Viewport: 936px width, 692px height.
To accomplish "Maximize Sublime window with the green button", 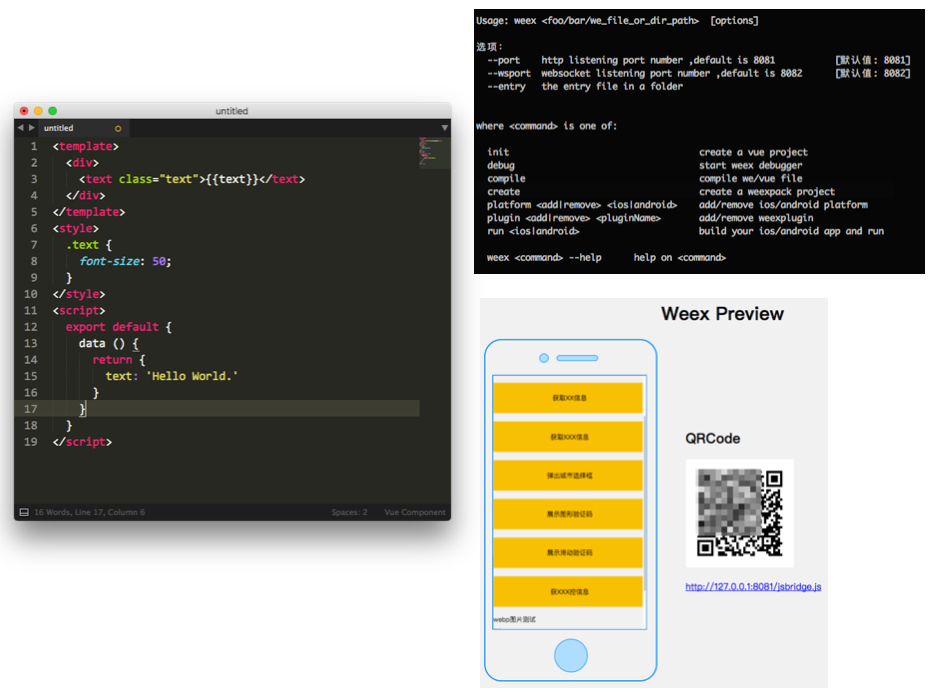I will click(53, 110).
